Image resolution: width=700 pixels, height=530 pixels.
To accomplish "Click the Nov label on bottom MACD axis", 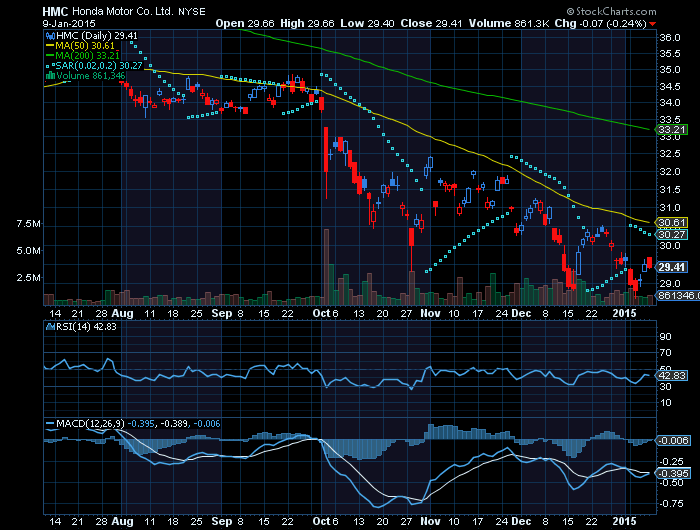I will pos(430,521).
